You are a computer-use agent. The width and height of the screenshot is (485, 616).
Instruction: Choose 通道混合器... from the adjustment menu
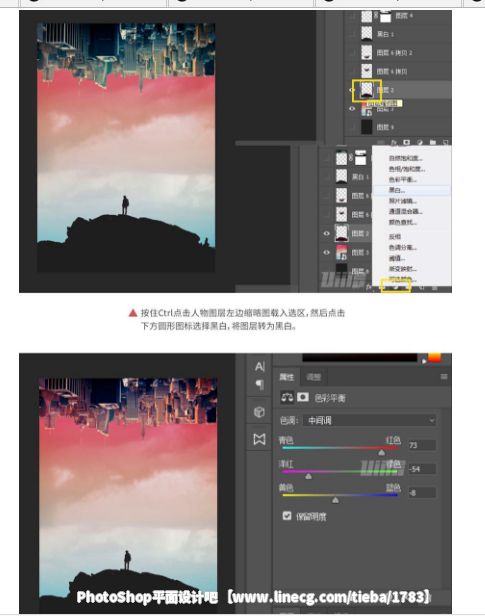point(411,211)
